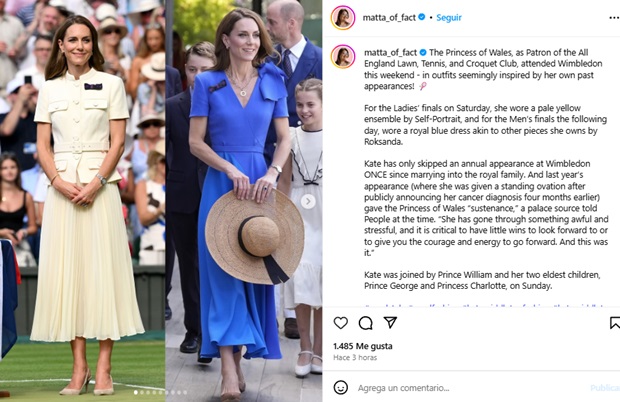
Task: Open the matta_of_fact username in the header
Action: click(389, 17)
